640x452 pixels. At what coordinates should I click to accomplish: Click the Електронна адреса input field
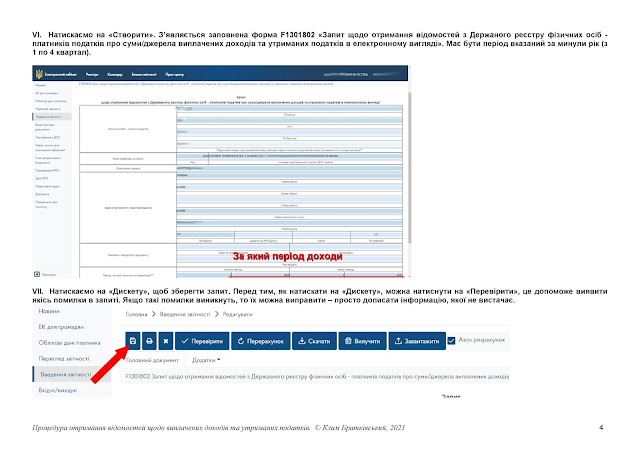(289, 168)
